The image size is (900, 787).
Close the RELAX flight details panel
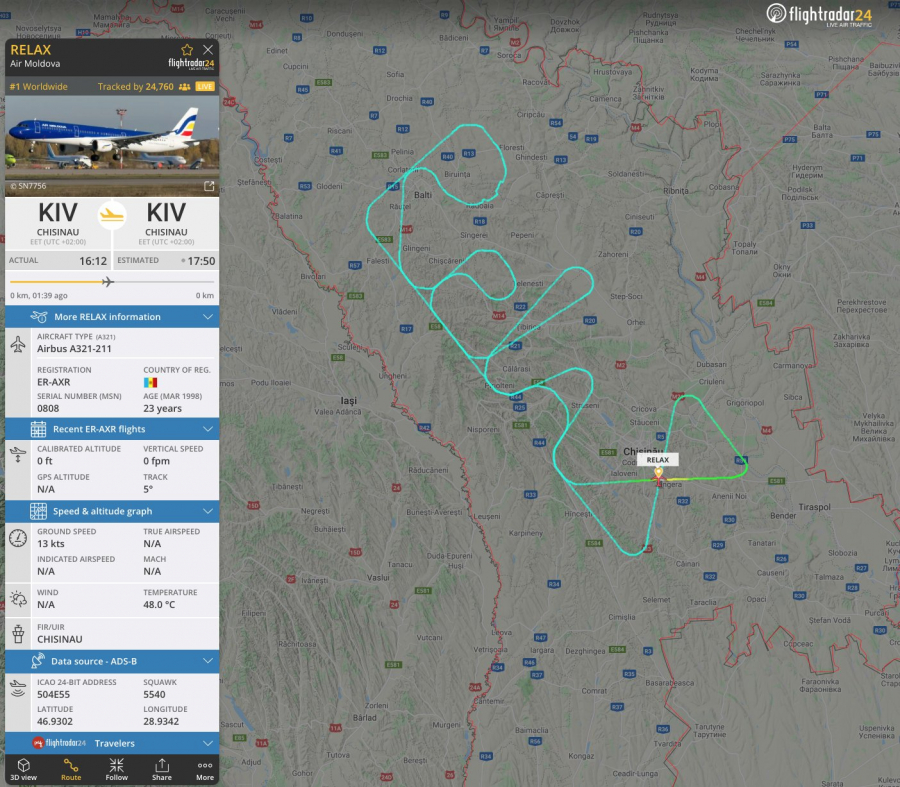[x=208, y=50]
